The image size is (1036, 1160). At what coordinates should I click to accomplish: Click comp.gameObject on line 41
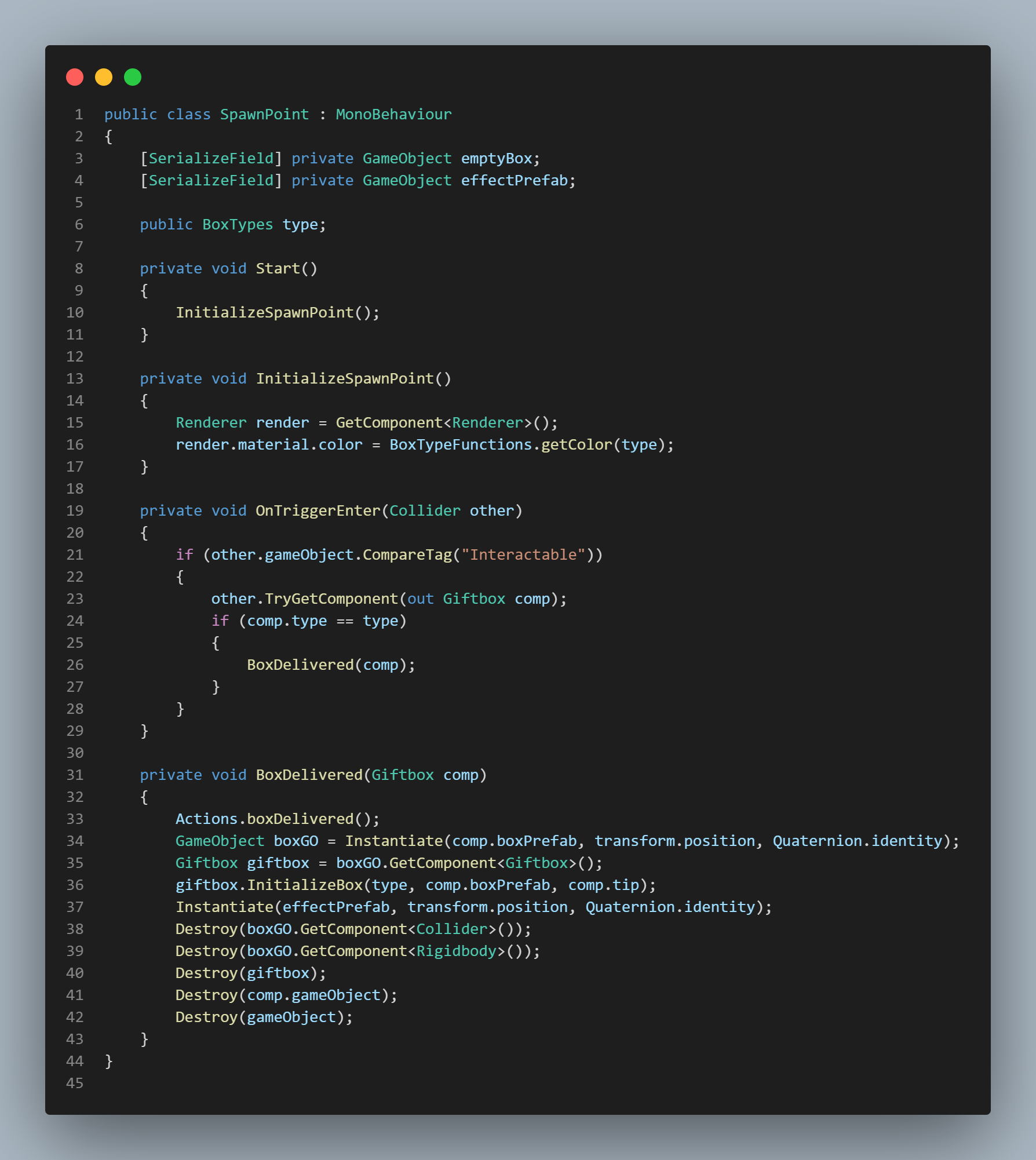coord(313,995)
